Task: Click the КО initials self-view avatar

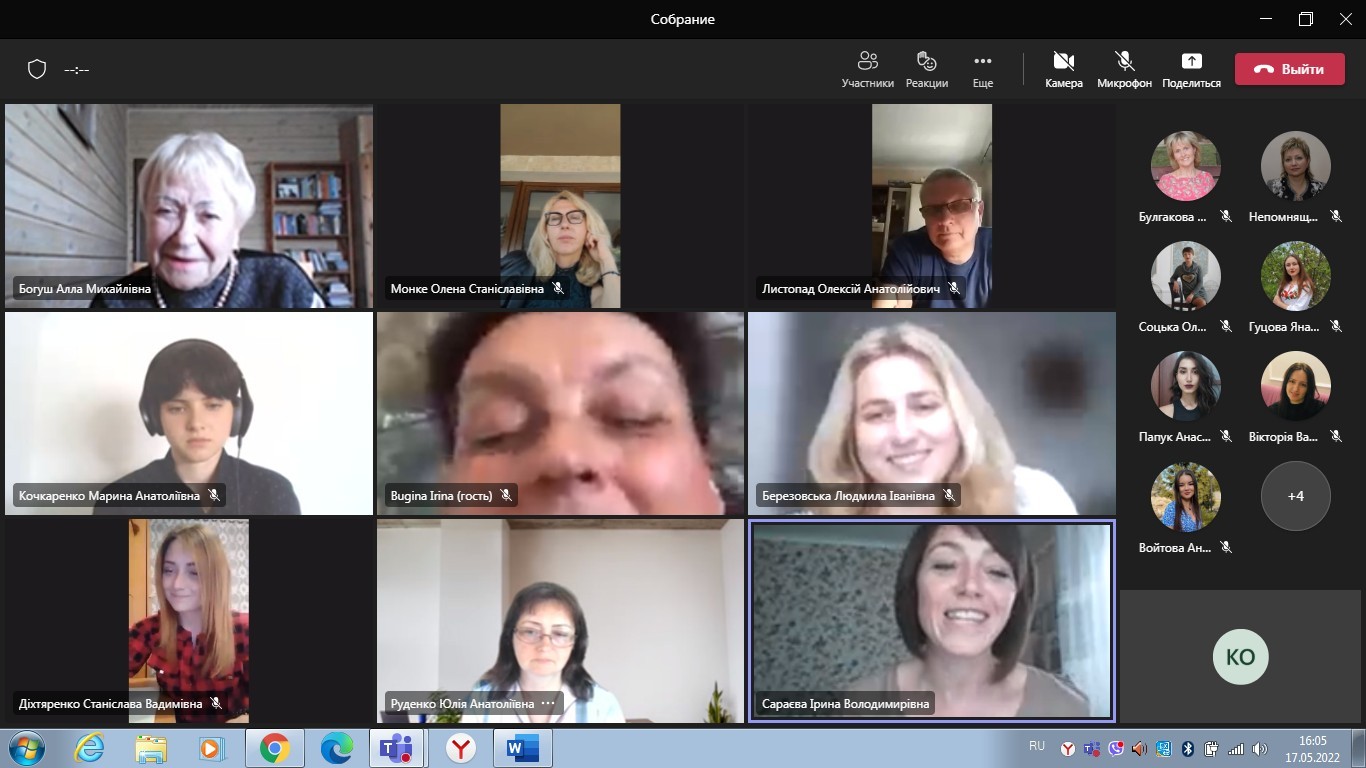Action: click(x=1240, y=657)
